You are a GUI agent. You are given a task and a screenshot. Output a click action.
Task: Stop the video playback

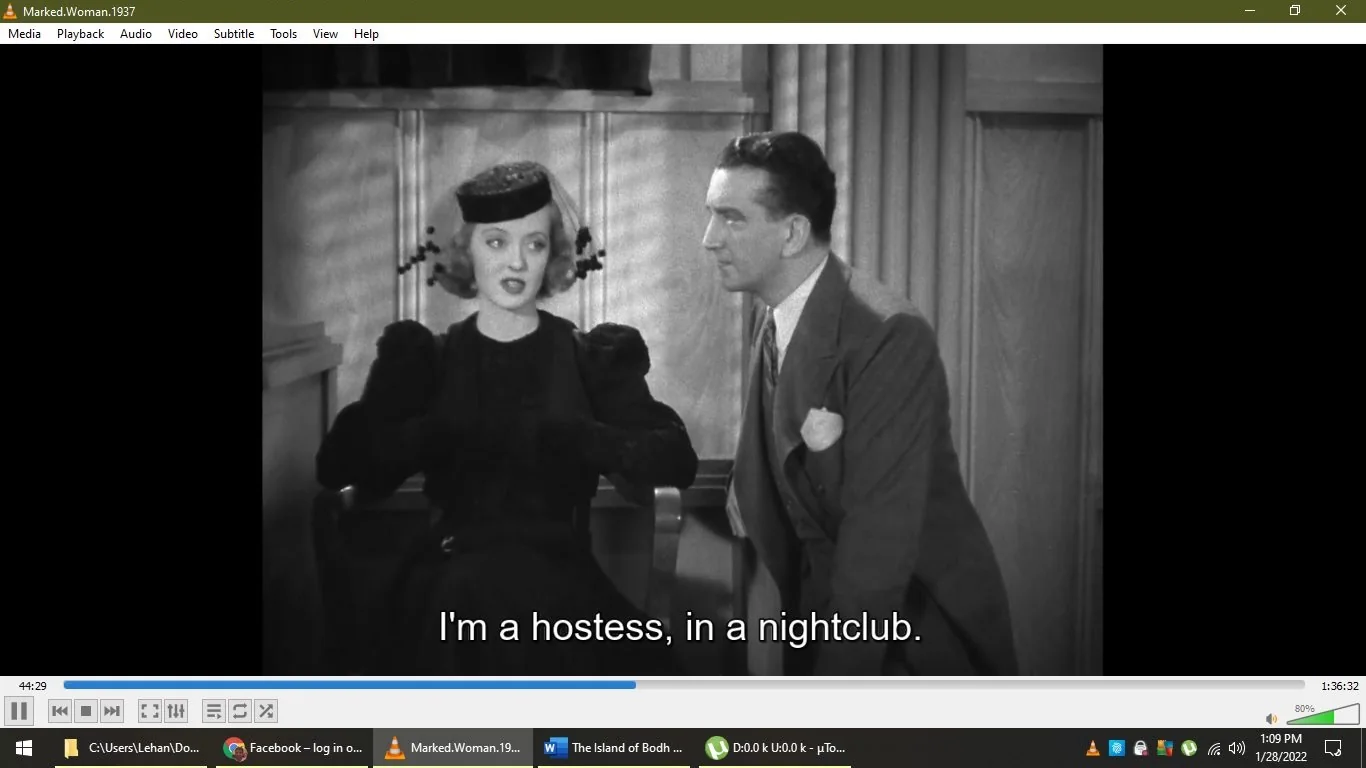86,711
